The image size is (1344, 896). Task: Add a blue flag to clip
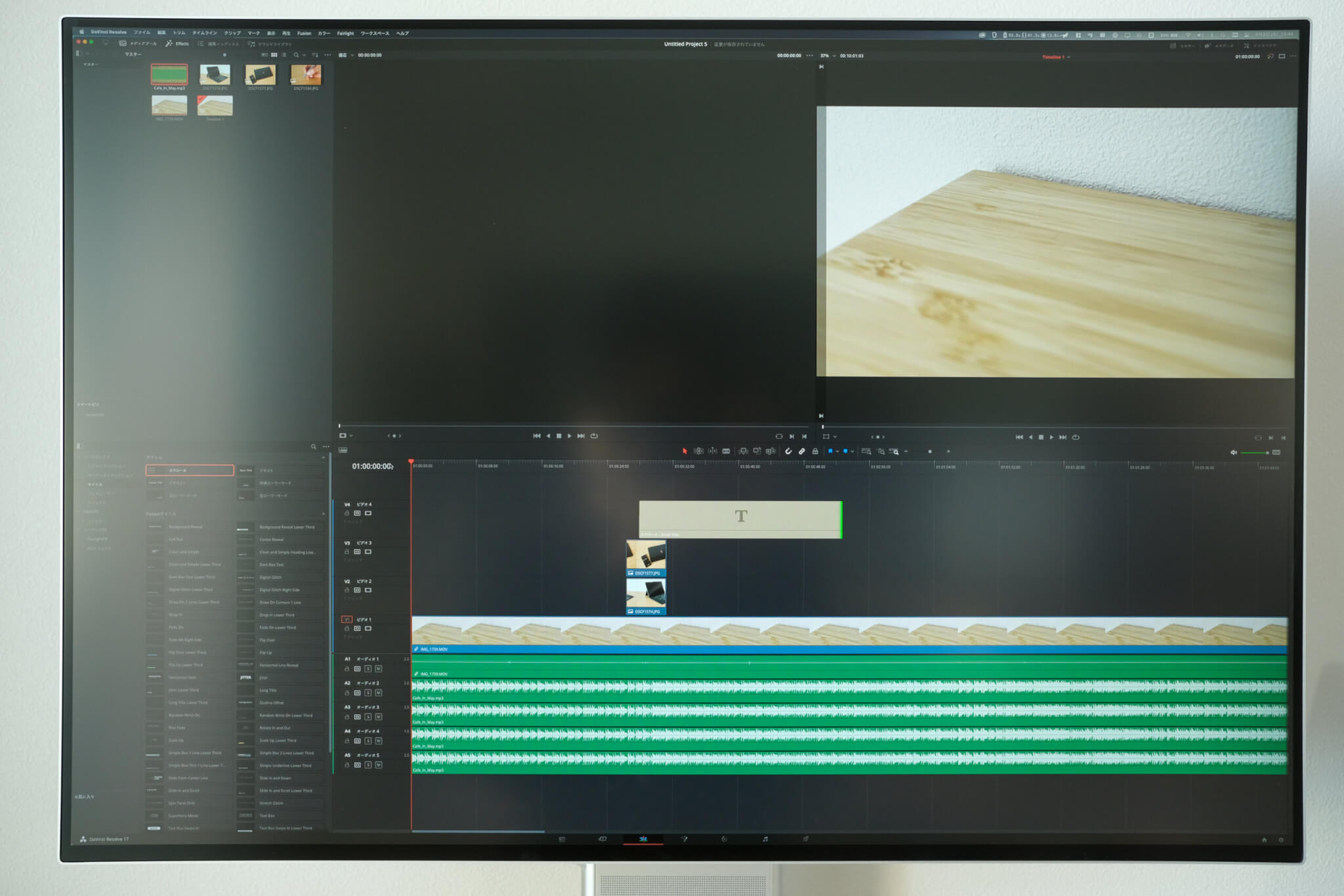click(x=830, y=451)
